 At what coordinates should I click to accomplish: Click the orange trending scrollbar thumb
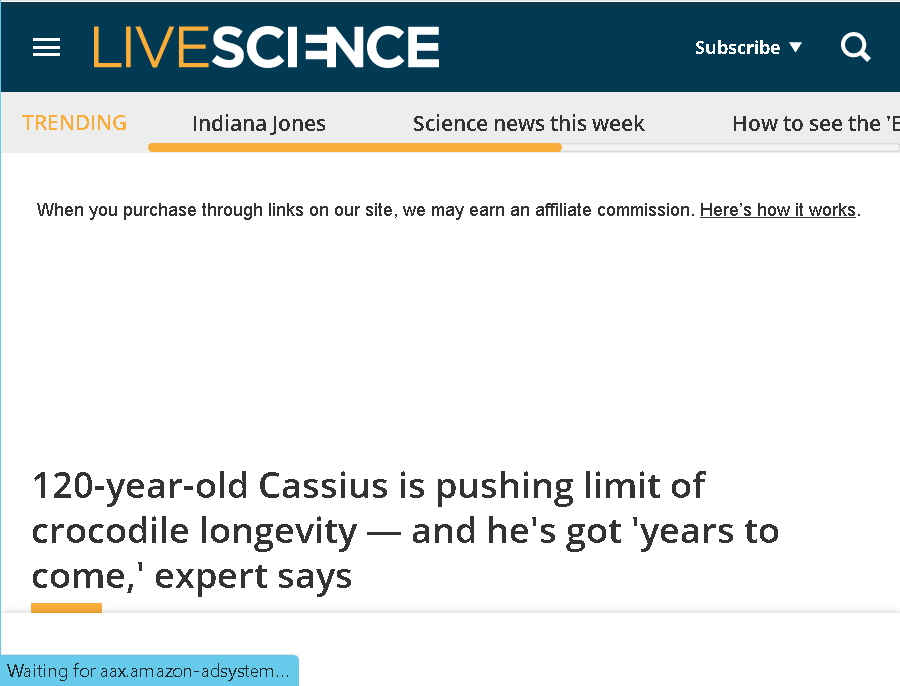355,148
